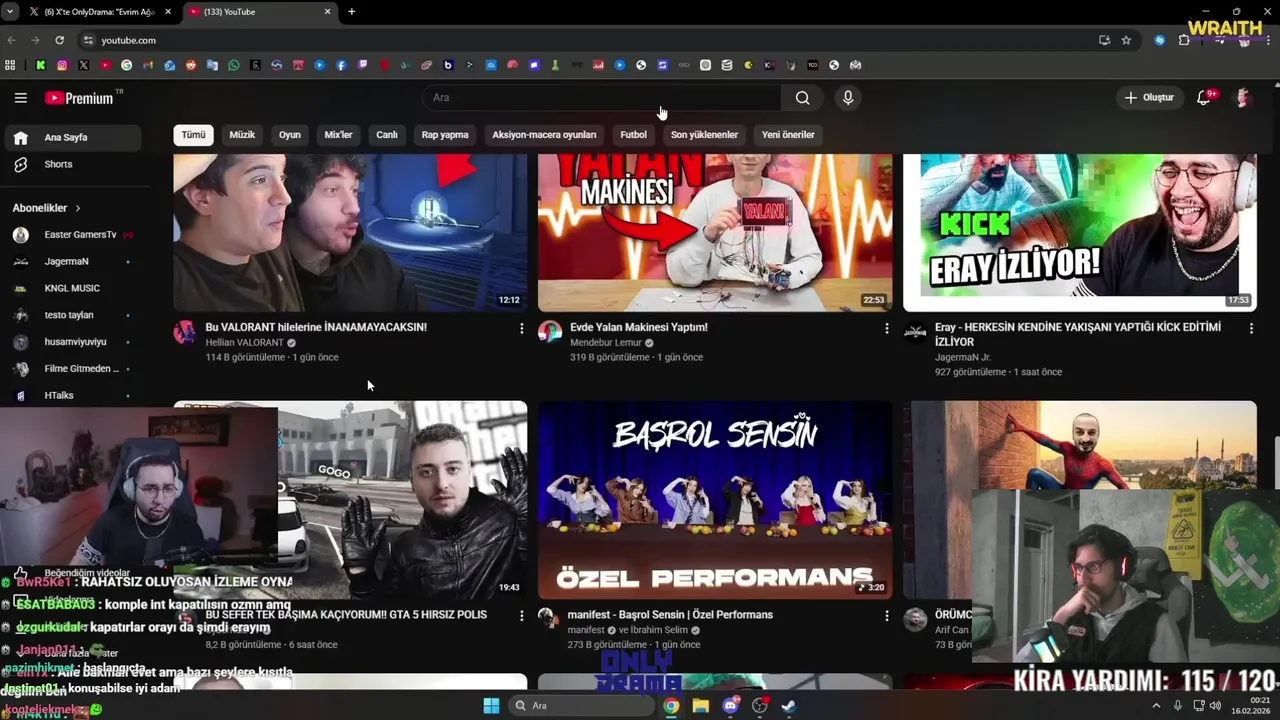Open options for manifest Başrol Sensin video
The image size is (1280, 720).
(886, 616)
